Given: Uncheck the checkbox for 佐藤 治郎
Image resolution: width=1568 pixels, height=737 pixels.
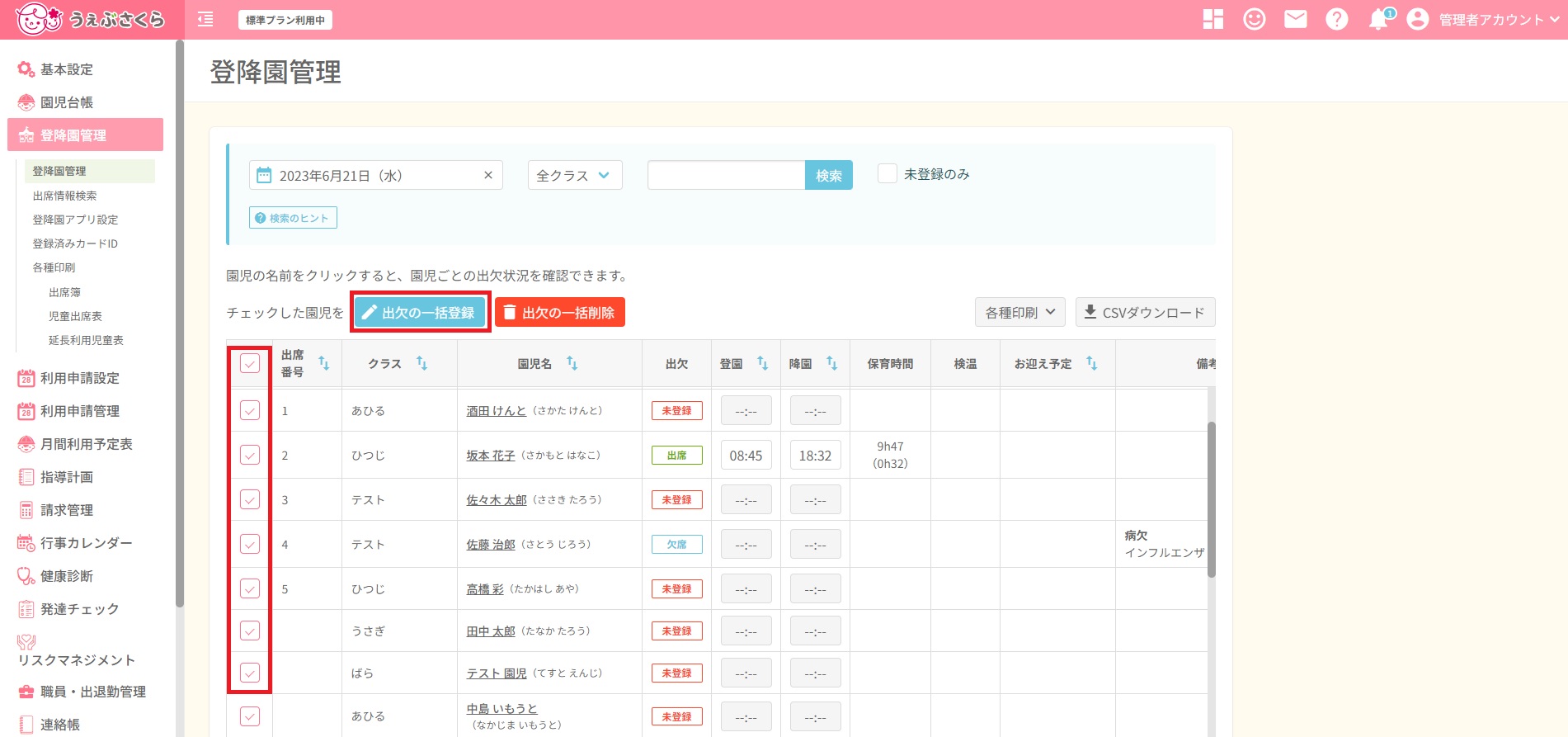Looking at the screenshot, I should (250, 544).
